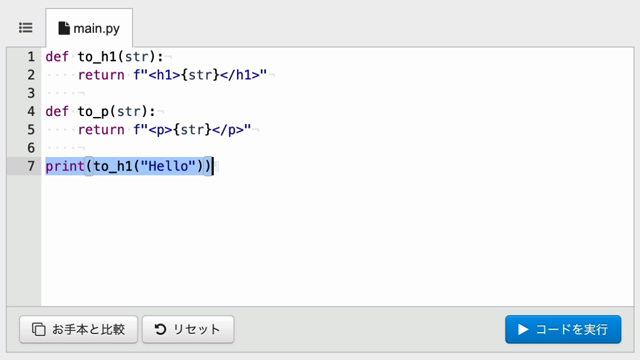Open the file list menu icon
Image resolution: width=640 pixels, height=360 pixels.
25,28
